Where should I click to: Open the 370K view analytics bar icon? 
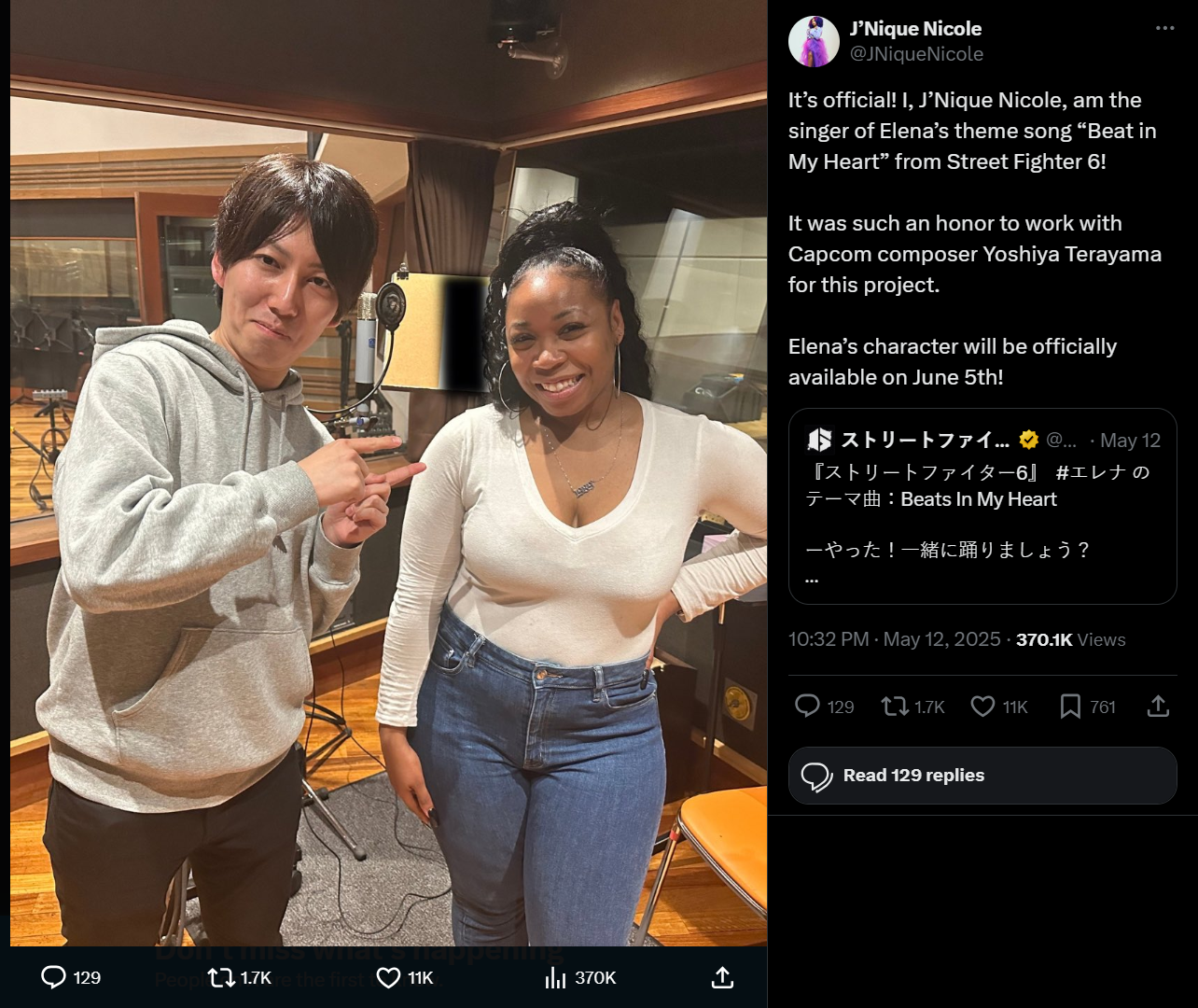tap(555, 977)
